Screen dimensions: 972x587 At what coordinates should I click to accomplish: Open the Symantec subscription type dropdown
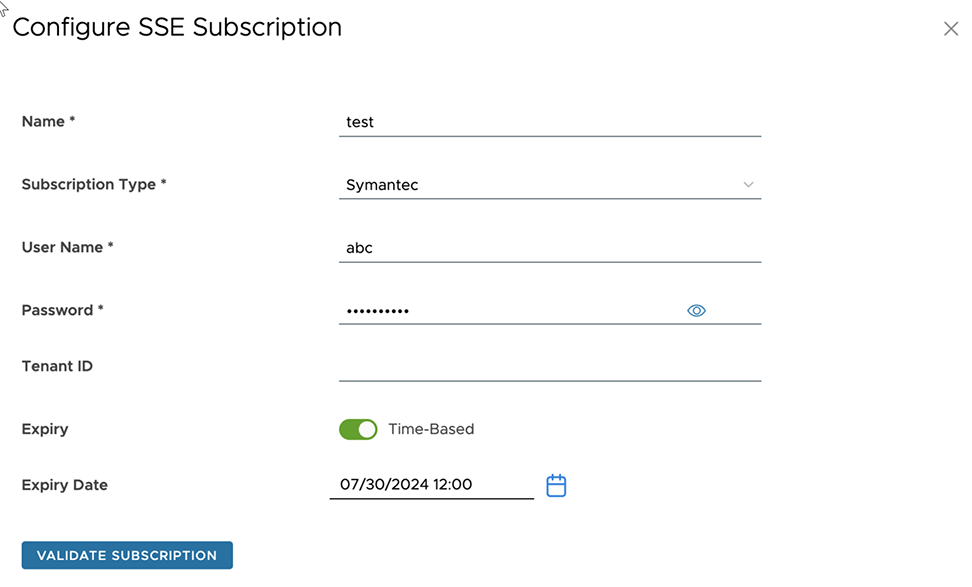coord(540,185)
